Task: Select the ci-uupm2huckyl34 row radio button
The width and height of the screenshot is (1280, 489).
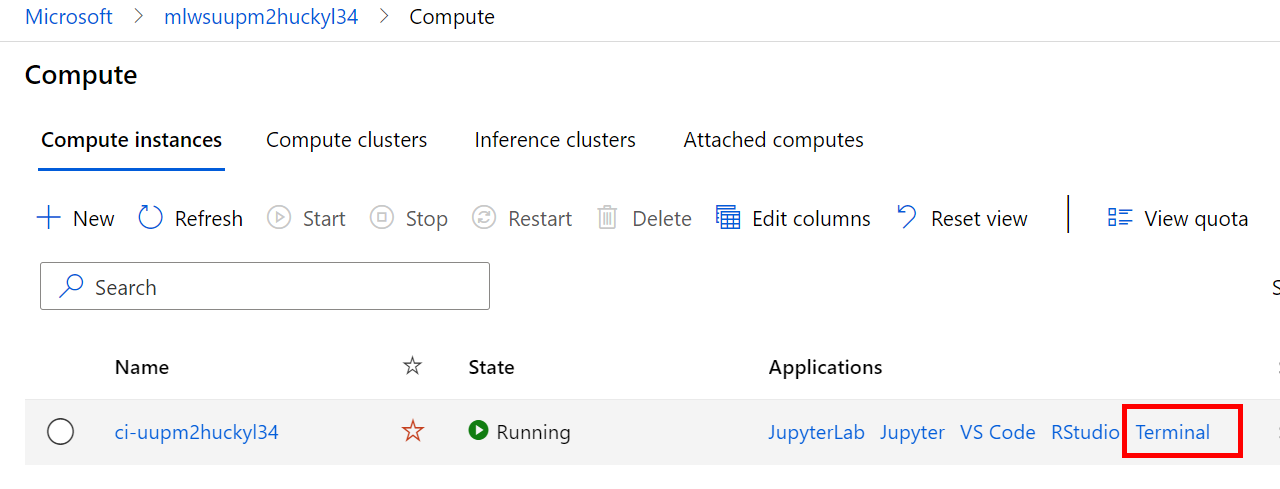Action: tap(61, 432)
